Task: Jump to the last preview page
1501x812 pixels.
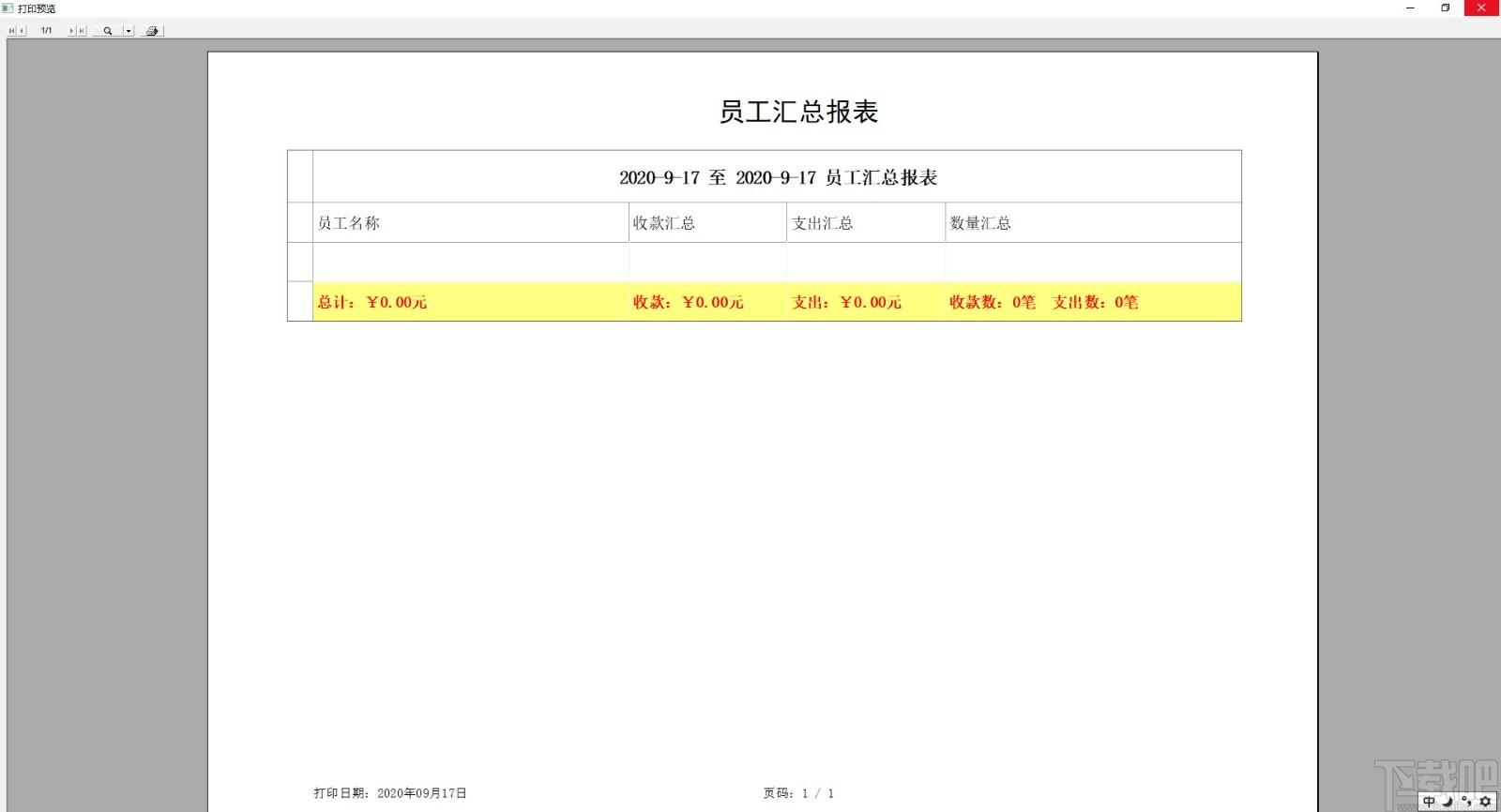Action: 82,31
